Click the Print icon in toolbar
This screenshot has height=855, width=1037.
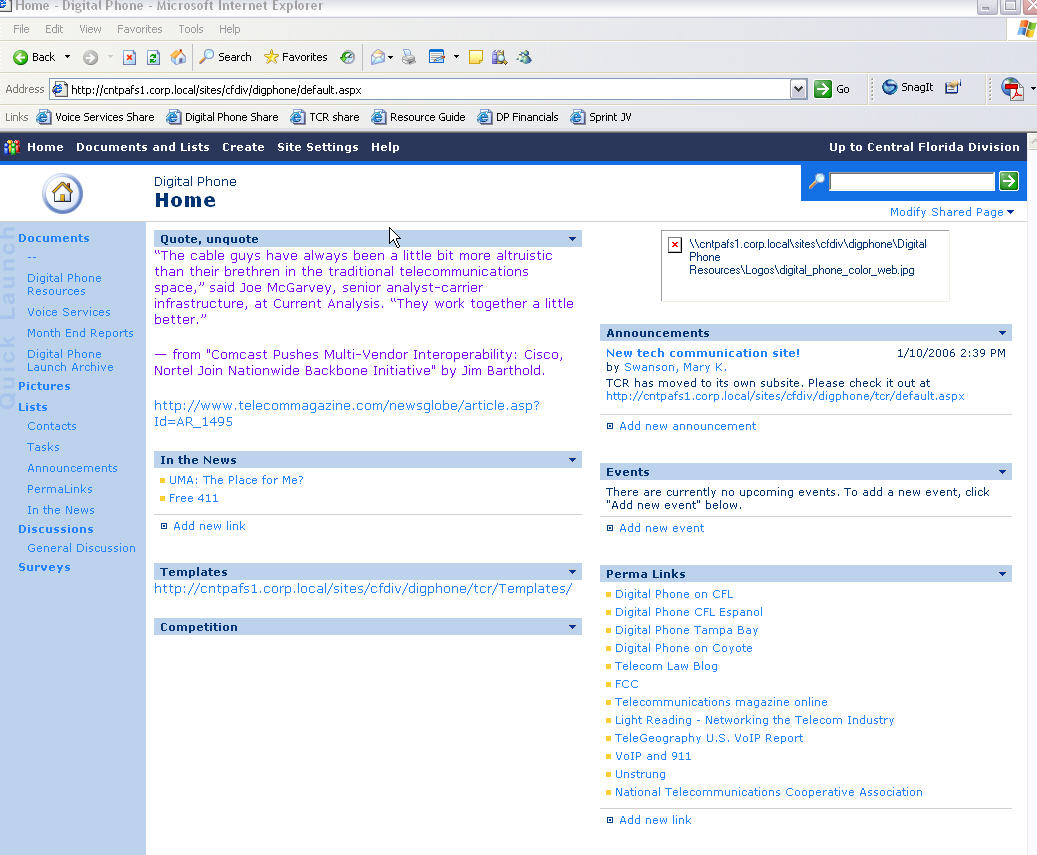409,58
